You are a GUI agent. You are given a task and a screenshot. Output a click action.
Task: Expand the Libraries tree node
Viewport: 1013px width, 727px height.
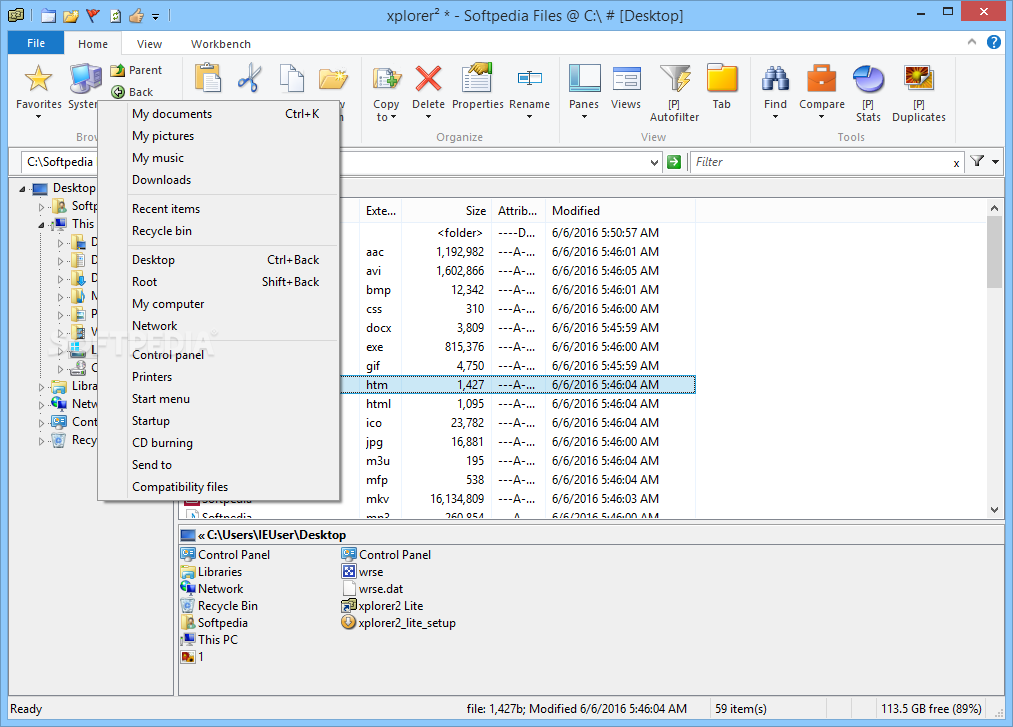[41, 386]
